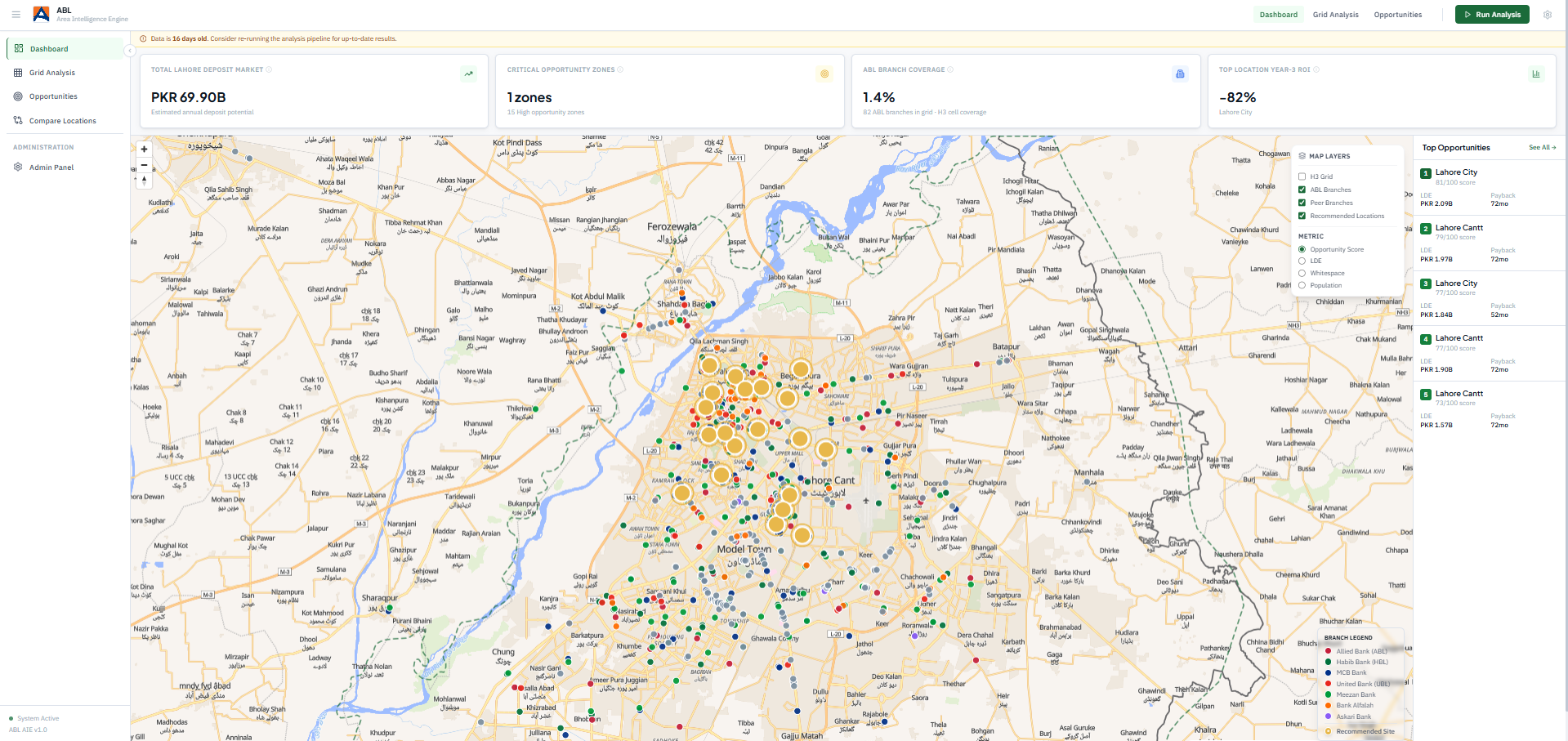Open Opportunities in the sidebar

pyautogui.click(x=65, y=96)
